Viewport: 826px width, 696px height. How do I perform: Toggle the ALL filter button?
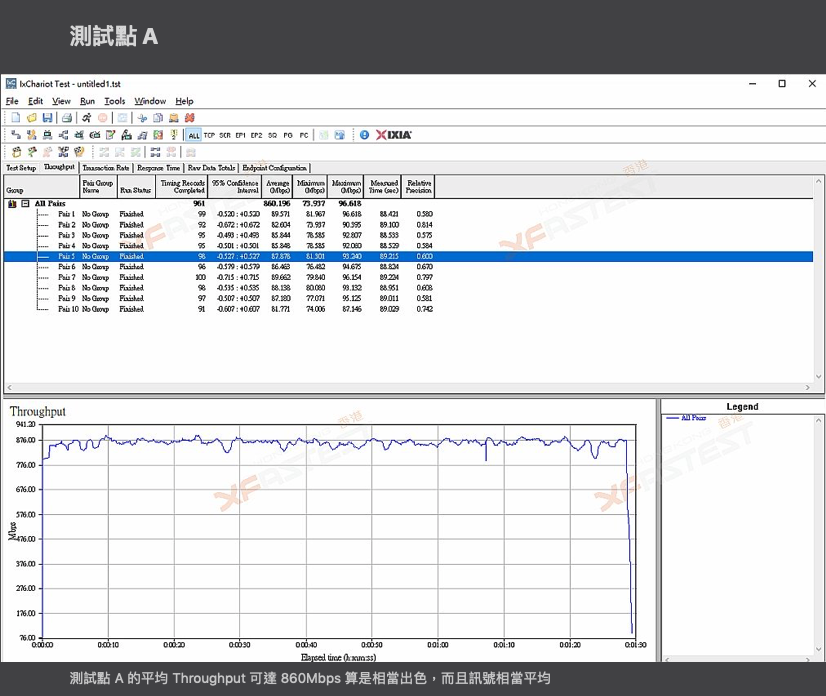click(194, 135)
